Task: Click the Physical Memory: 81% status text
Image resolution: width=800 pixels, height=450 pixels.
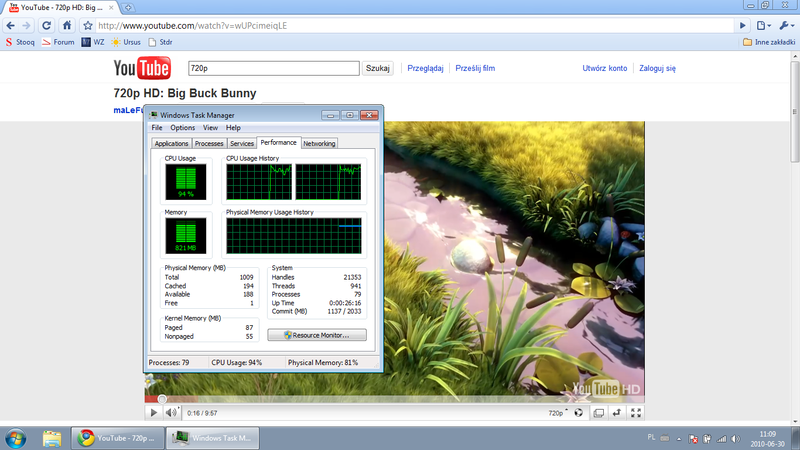Action: [323, 363]
